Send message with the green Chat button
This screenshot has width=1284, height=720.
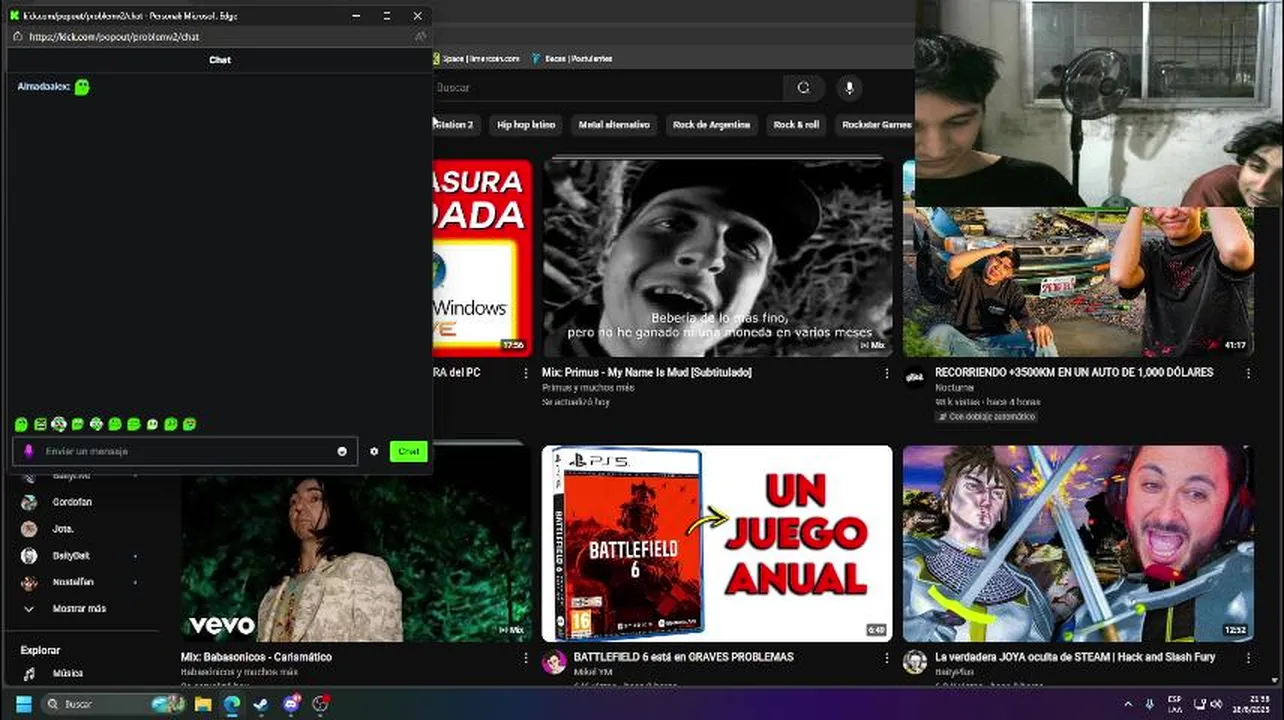tap(408, 451)
